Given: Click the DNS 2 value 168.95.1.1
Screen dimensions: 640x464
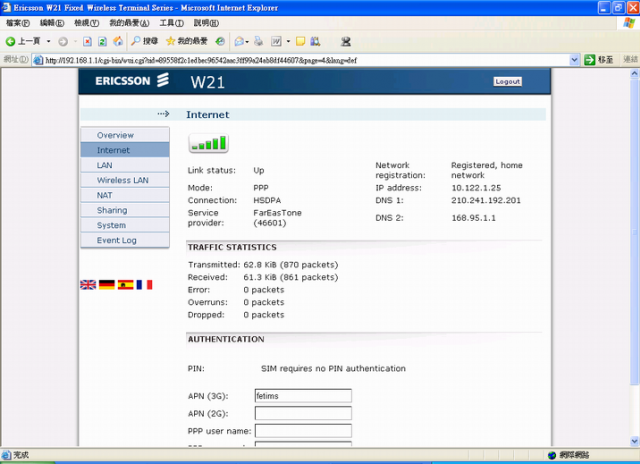Looking at the screenshot, I should click(473, 218).
